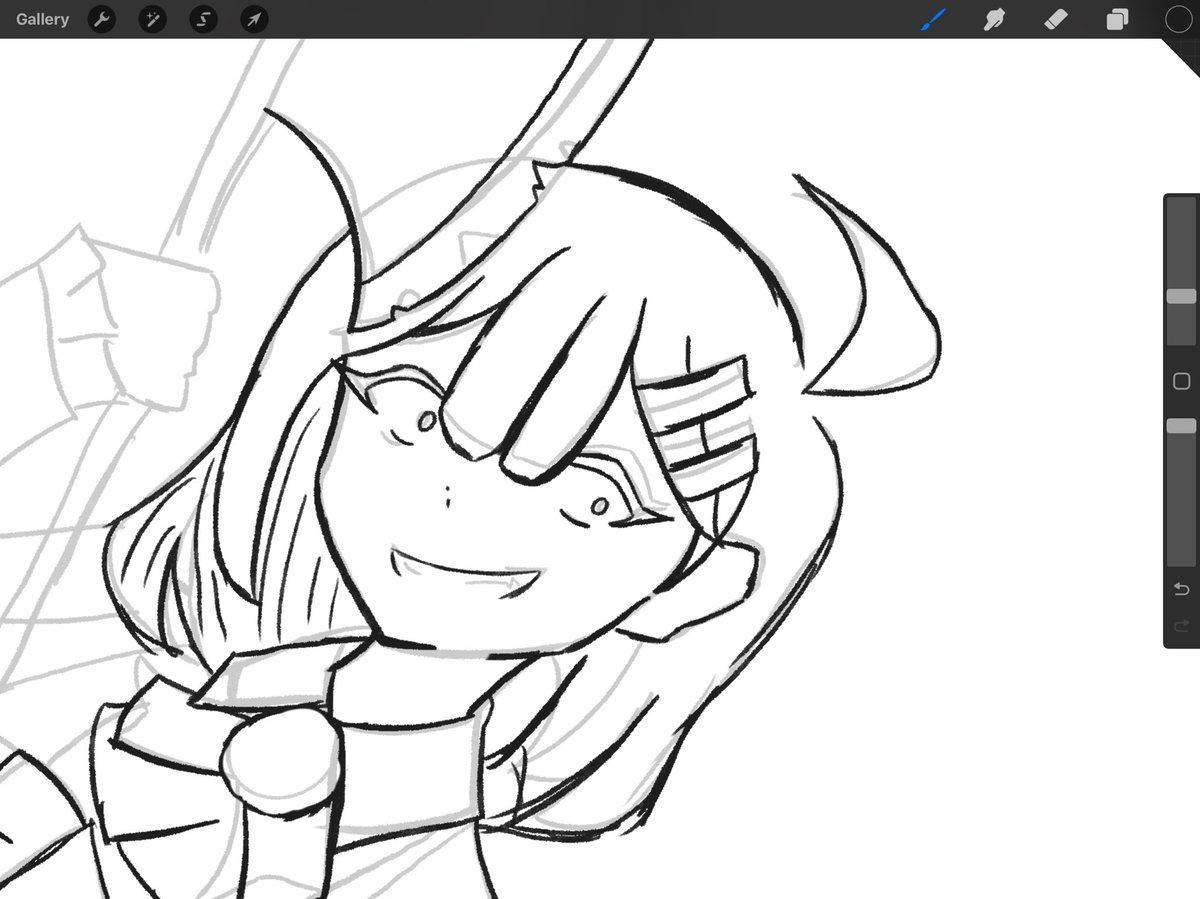This screenshot has width=1200, height=899.
Task: Redo the last undone stroke
Action: point(1181,626)
